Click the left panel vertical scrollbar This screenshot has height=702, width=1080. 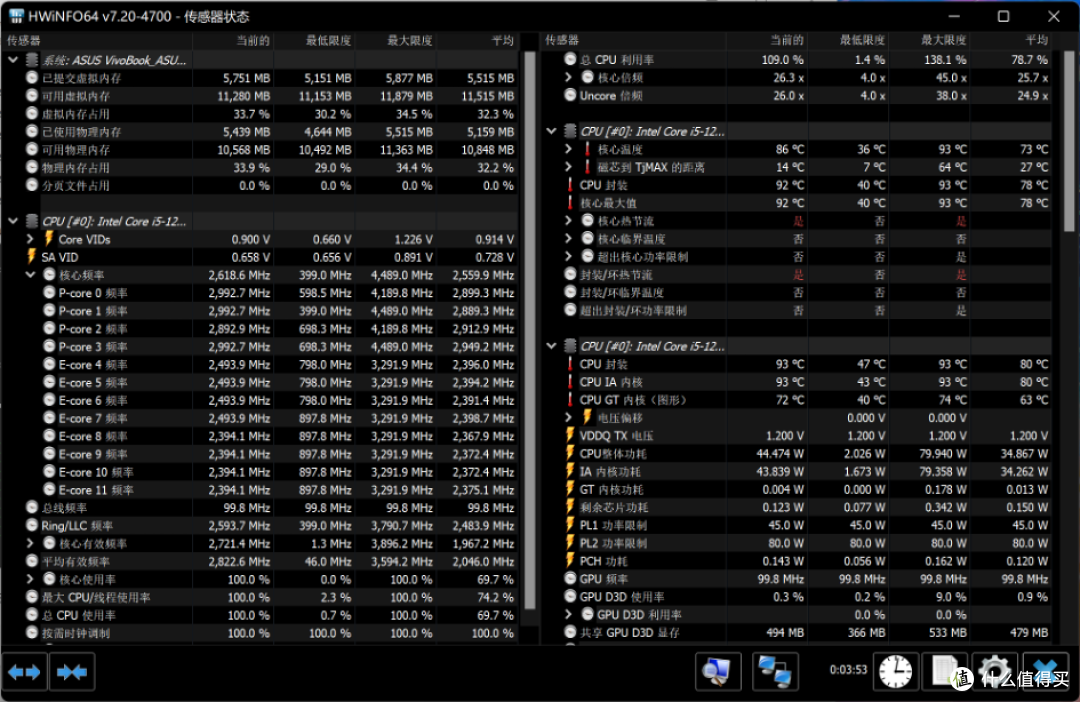[x=530, y=331]
